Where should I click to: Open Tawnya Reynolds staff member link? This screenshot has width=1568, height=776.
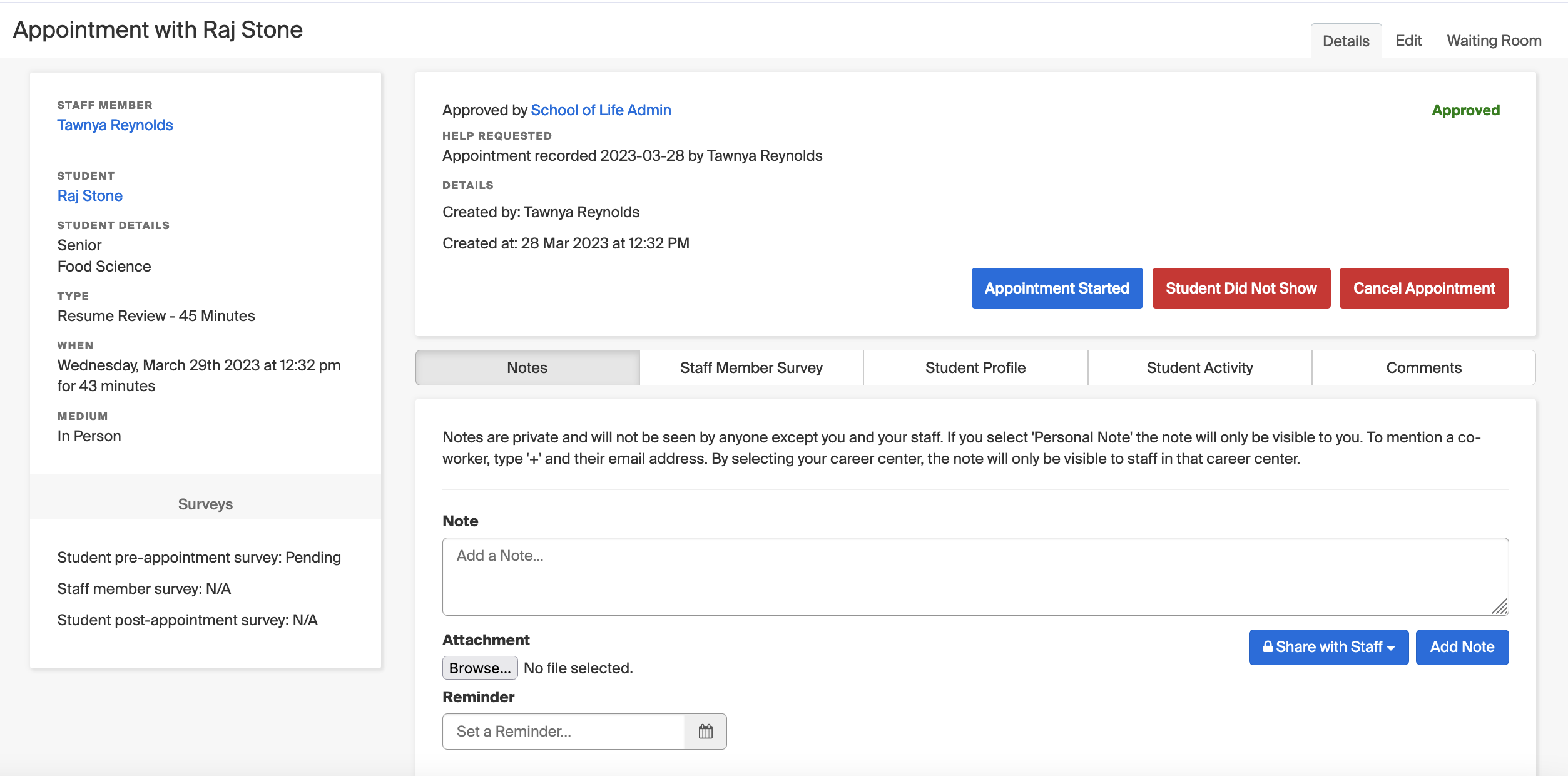[115, 125]
